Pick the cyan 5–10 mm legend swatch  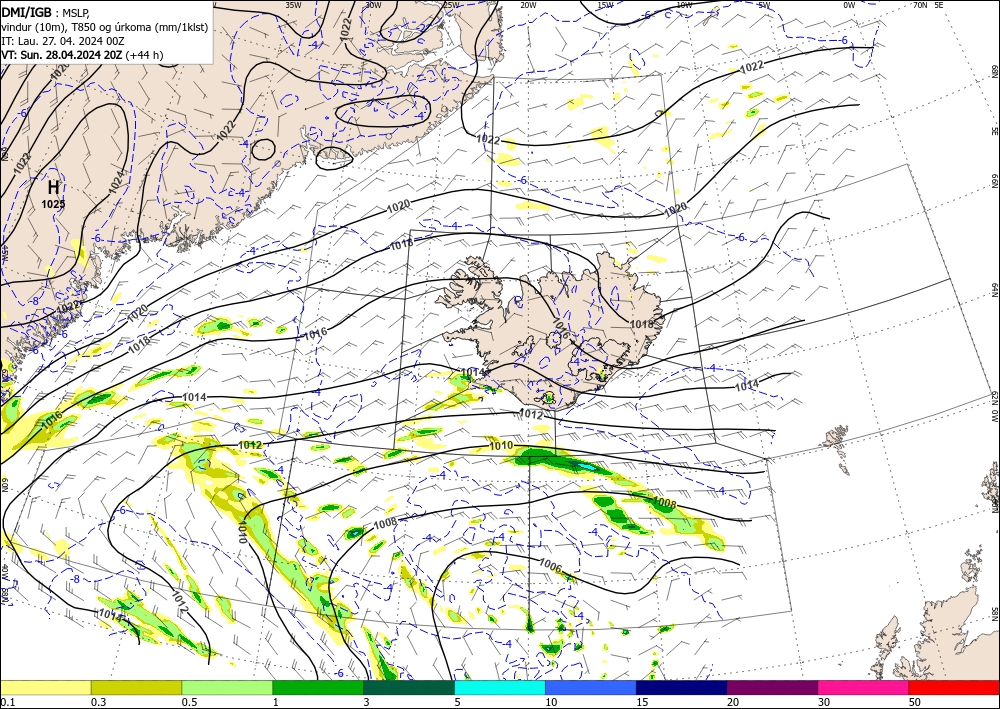pos(500,687)
